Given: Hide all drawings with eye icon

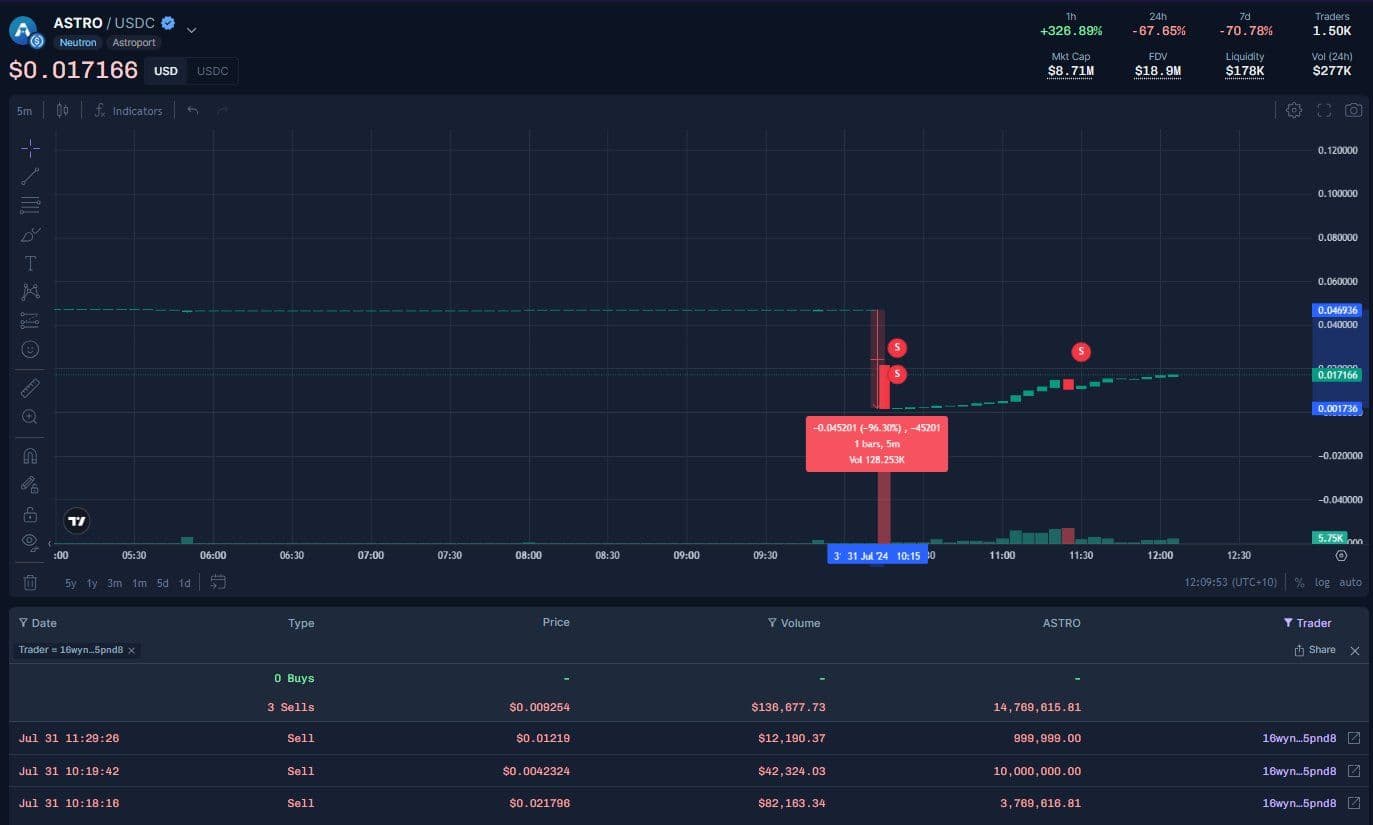Looking at the screenshot, I should (x=30, y=541).
